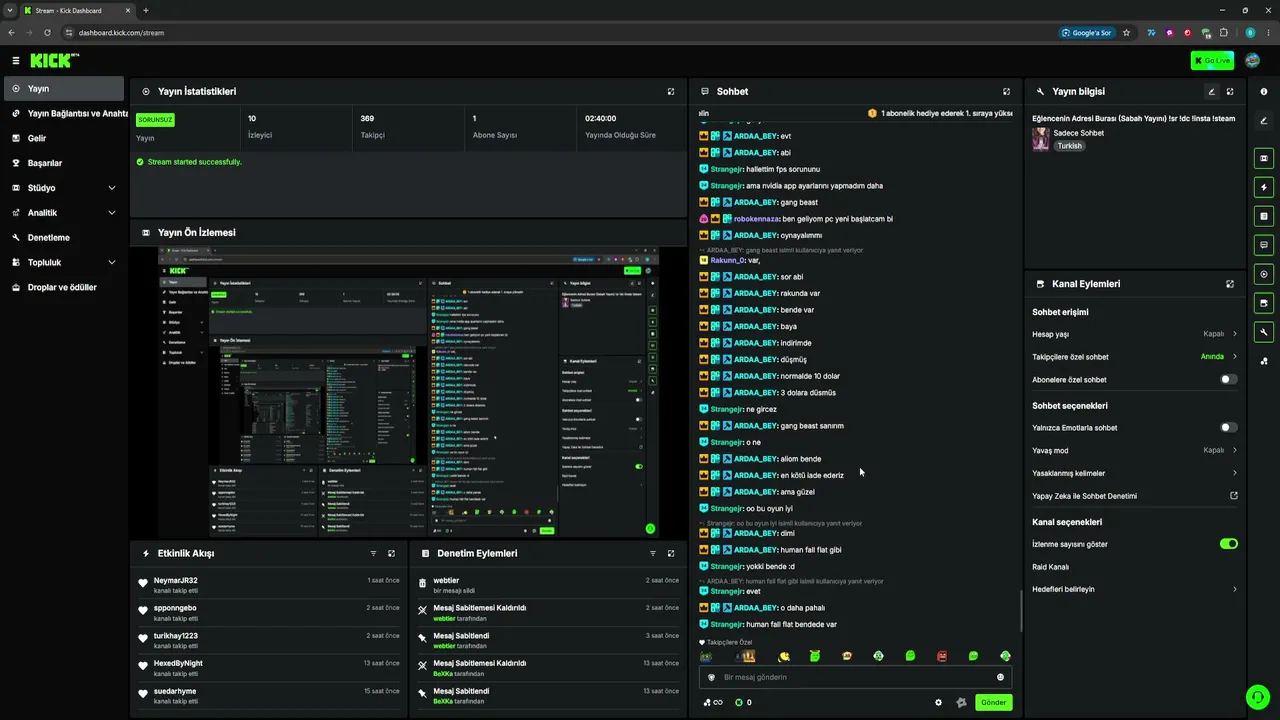The image size is (1280, 720).
Task: Open Başarılar in the sidebar
Action: [65, 163]
